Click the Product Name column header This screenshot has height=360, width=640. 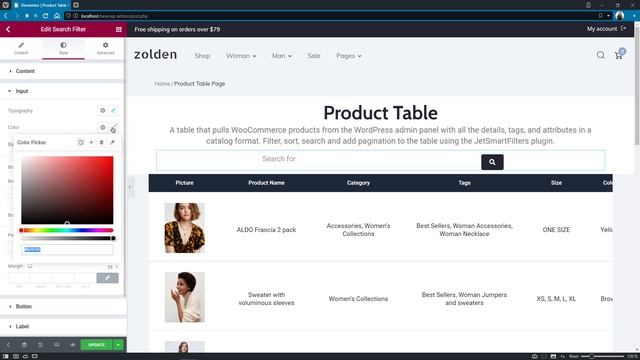(267, 183)
